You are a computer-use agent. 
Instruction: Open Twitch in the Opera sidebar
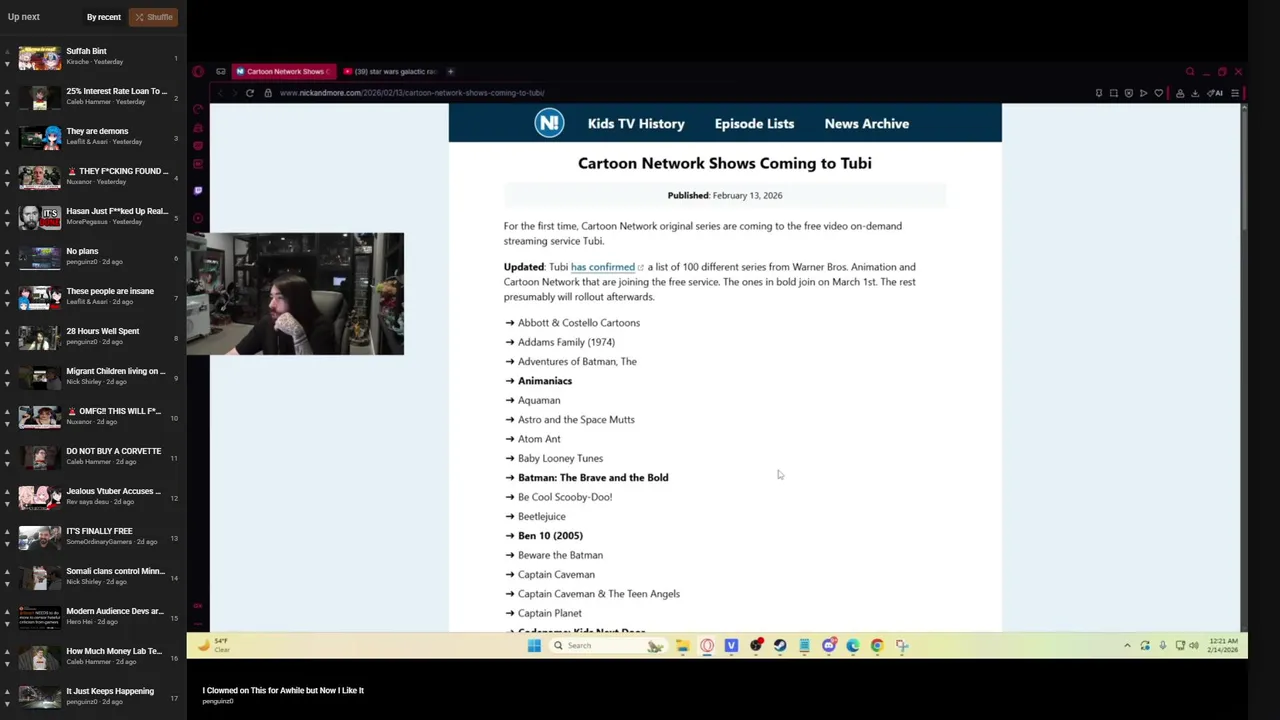[x=198, y=190]
